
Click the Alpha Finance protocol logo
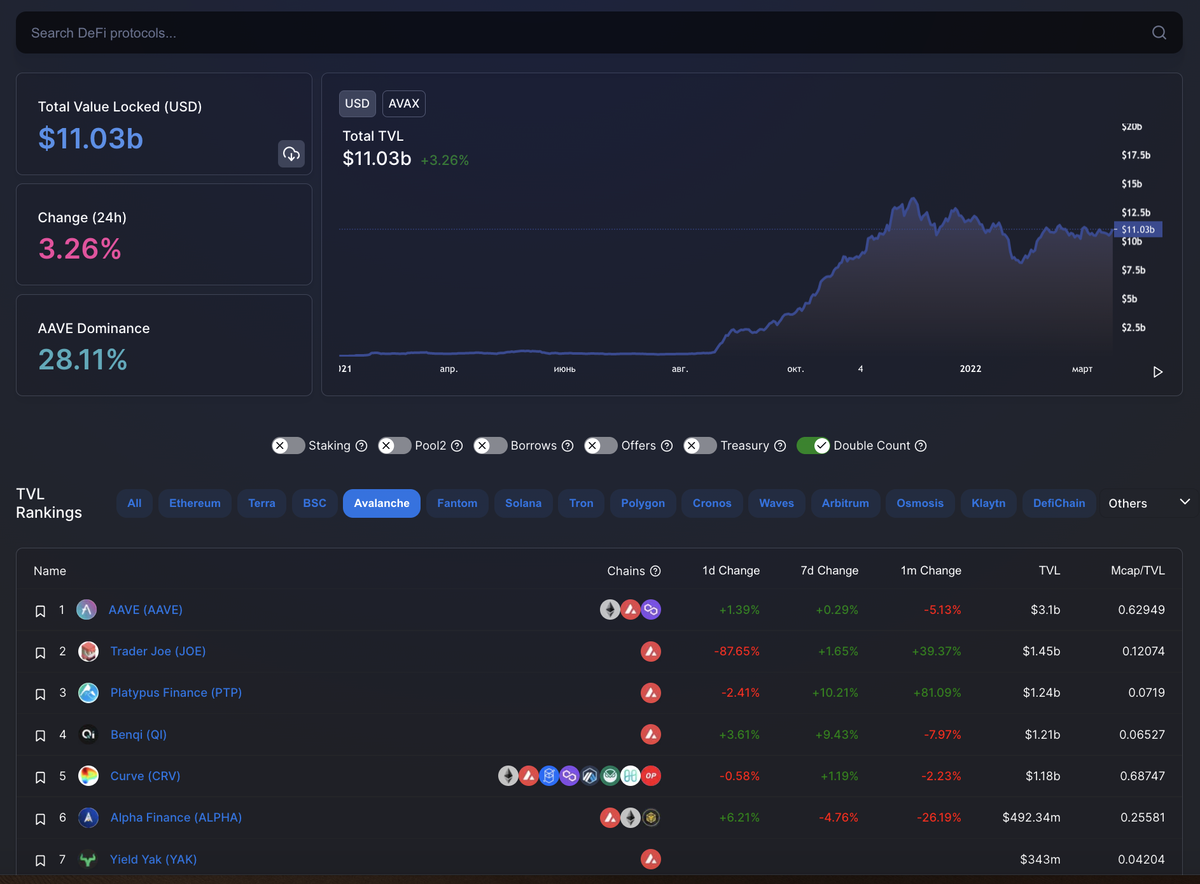(x=89, y=818)
